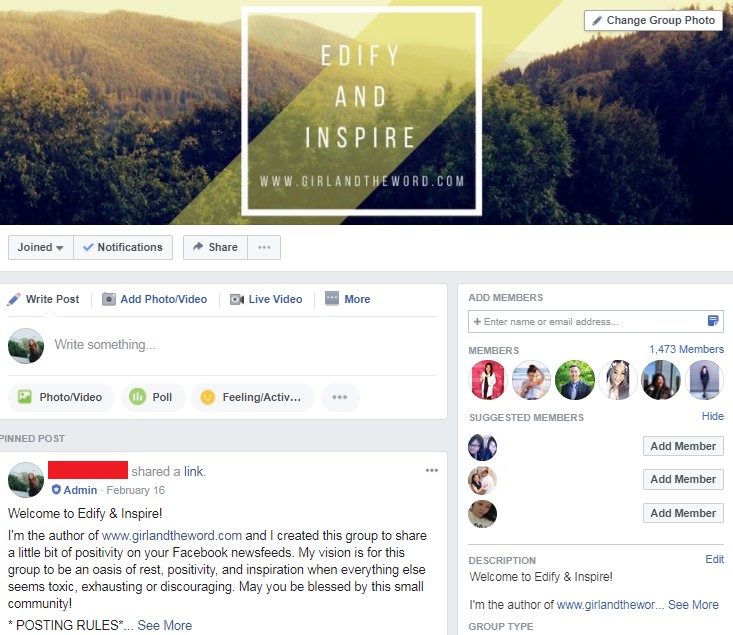The height and width of the screenshot is (635, 733).
Task: Open the Joined dropdown menu
Action: [41, 247]
